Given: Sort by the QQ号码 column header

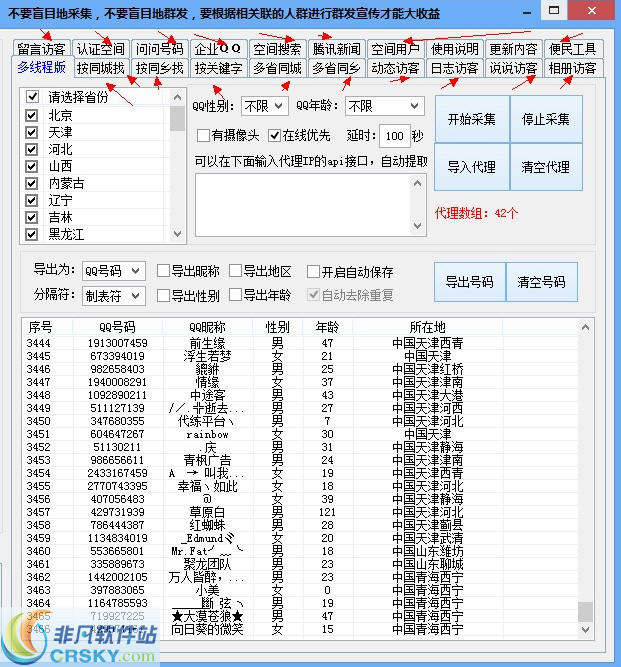Looking at the screenshot, I should [117, 327].
